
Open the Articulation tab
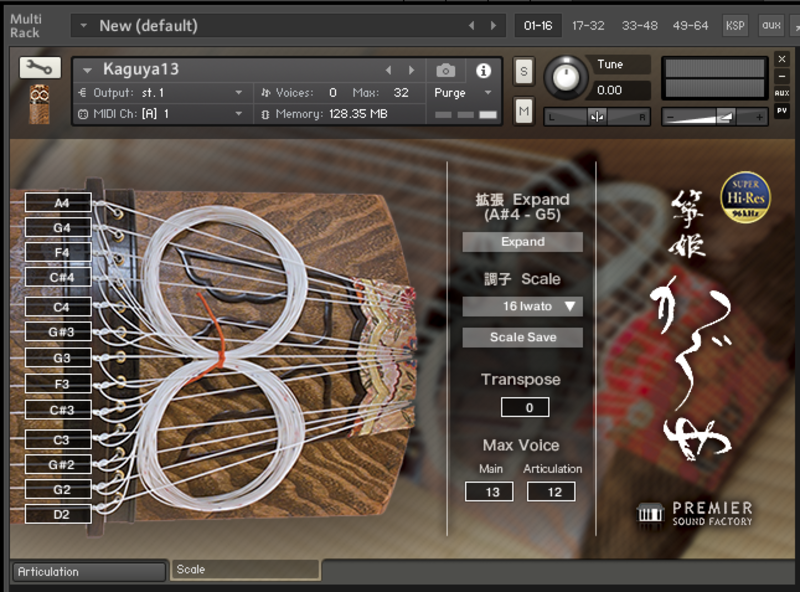click(89, 572)
